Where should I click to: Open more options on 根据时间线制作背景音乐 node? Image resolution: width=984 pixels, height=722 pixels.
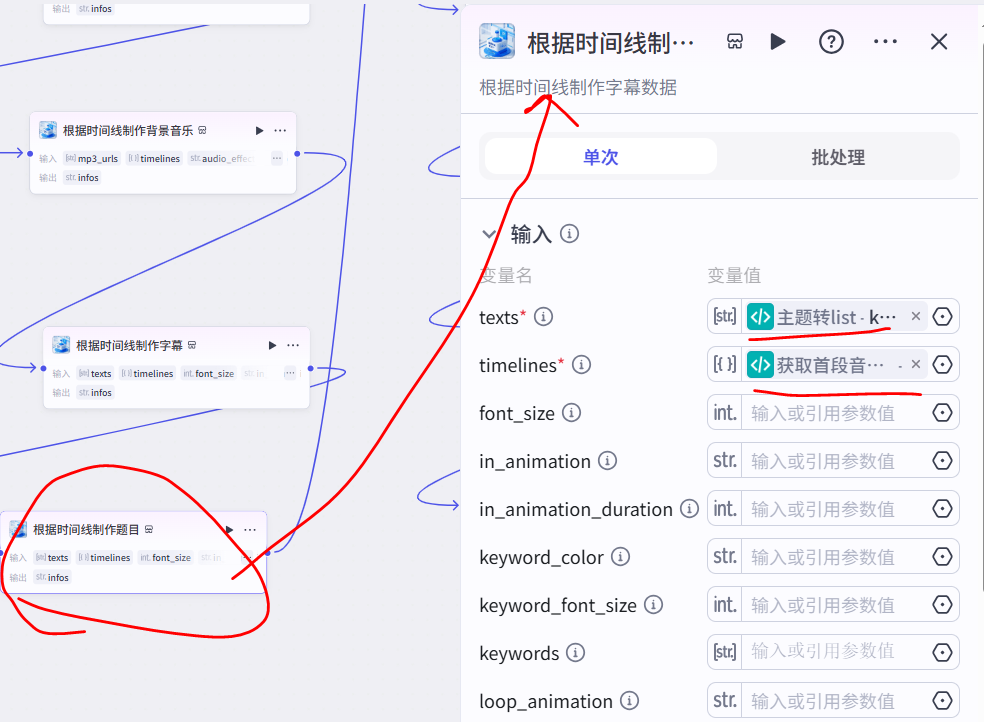coord(280,130)
